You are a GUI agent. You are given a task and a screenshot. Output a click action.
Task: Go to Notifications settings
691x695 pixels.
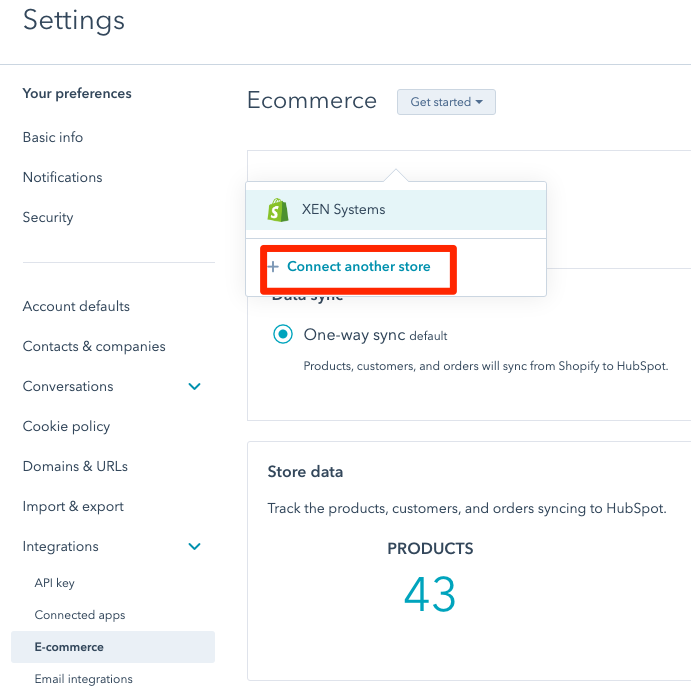[x=62, y=177]
